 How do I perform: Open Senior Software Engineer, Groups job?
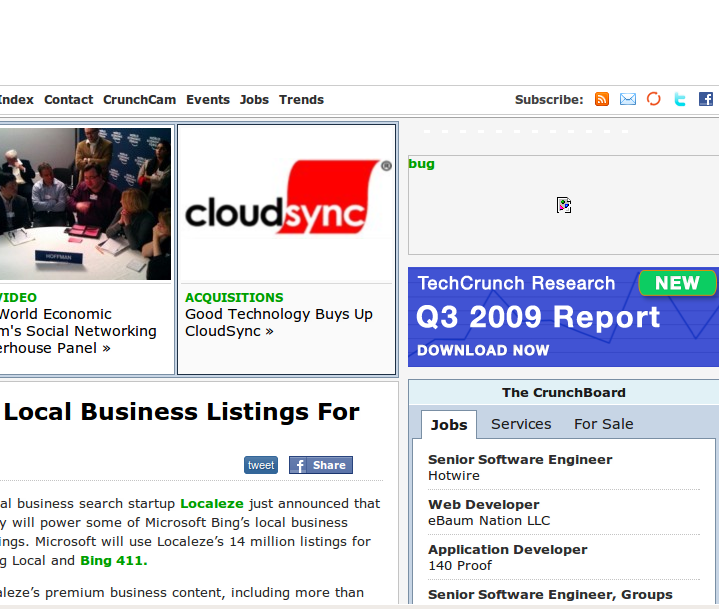tap(550, 594)
